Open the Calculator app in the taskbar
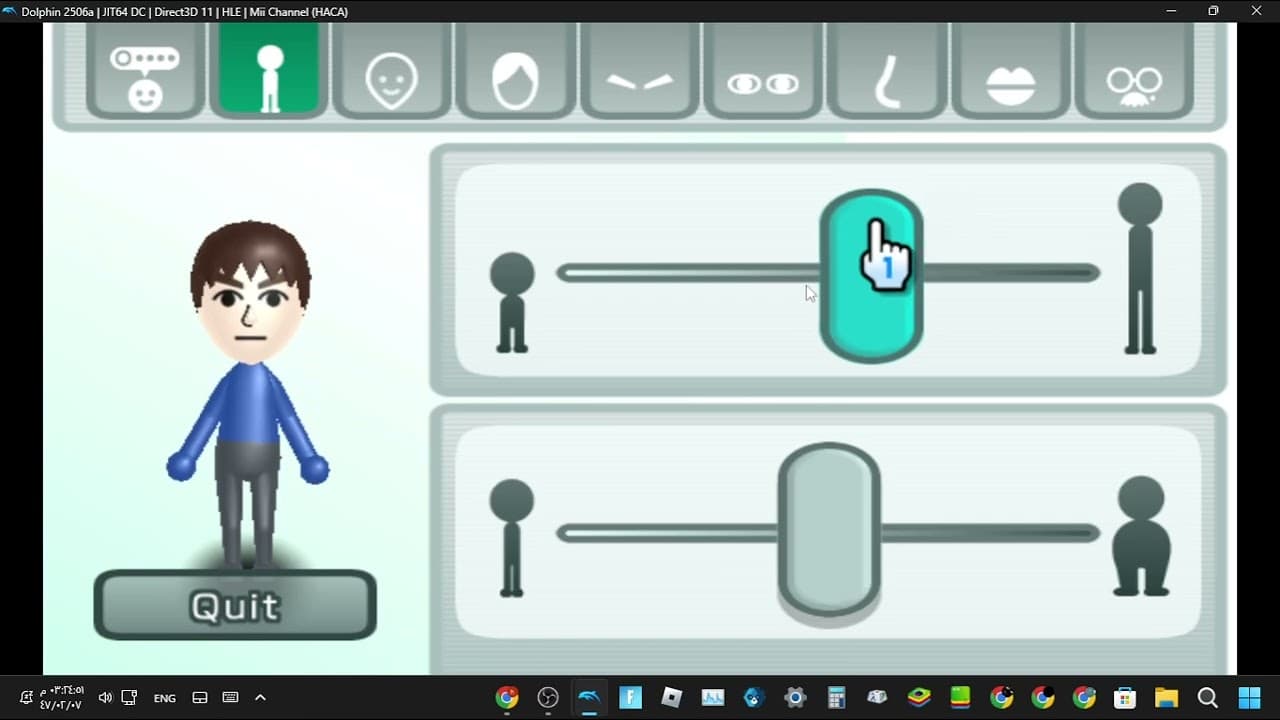Image resolution: width=1280 pixels, height=720 pixels. (836, 698)
